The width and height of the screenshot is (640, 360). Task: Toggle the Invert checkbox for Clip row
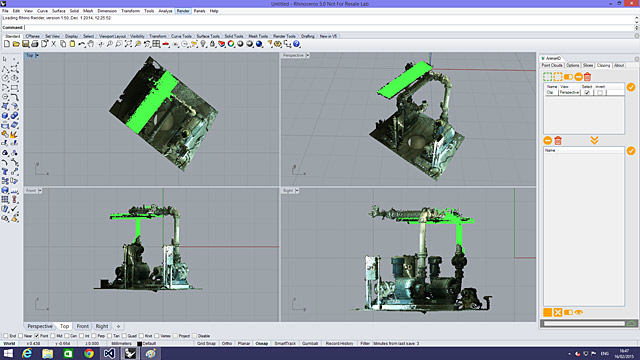tap(600, 93)
